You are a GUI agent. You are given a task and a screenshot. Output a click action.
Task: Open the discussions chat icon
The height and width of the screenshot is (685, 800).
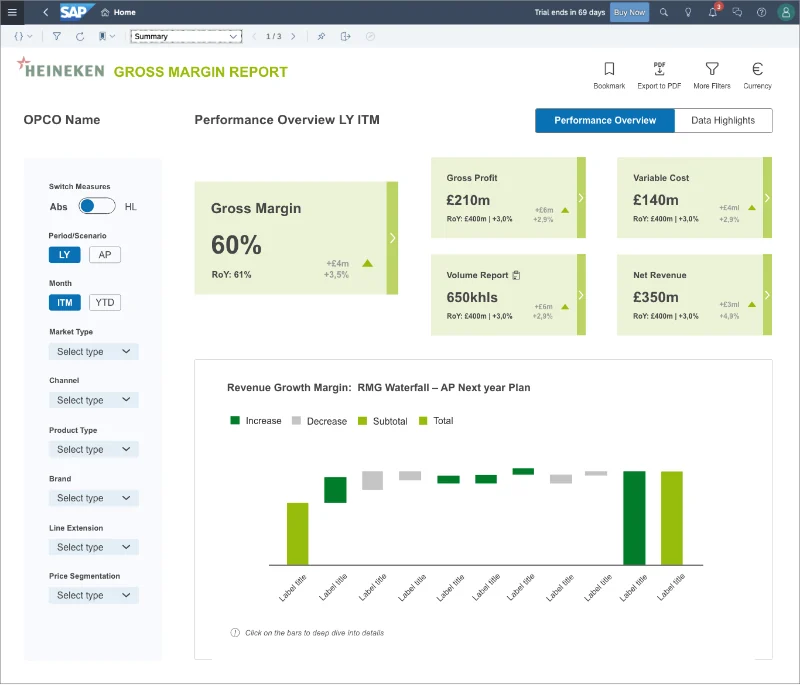click(737, 12)
